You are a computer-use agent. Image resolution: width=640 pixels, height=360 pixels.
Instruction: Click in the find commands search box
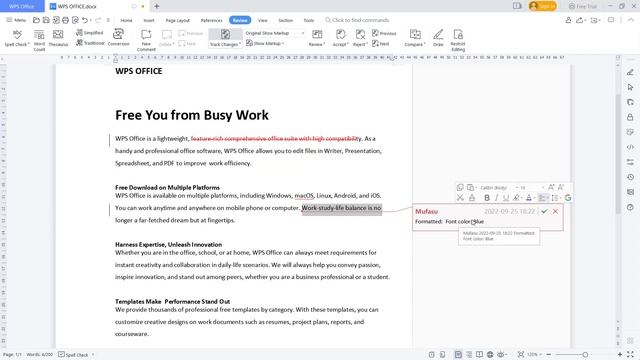coord(357,20)
